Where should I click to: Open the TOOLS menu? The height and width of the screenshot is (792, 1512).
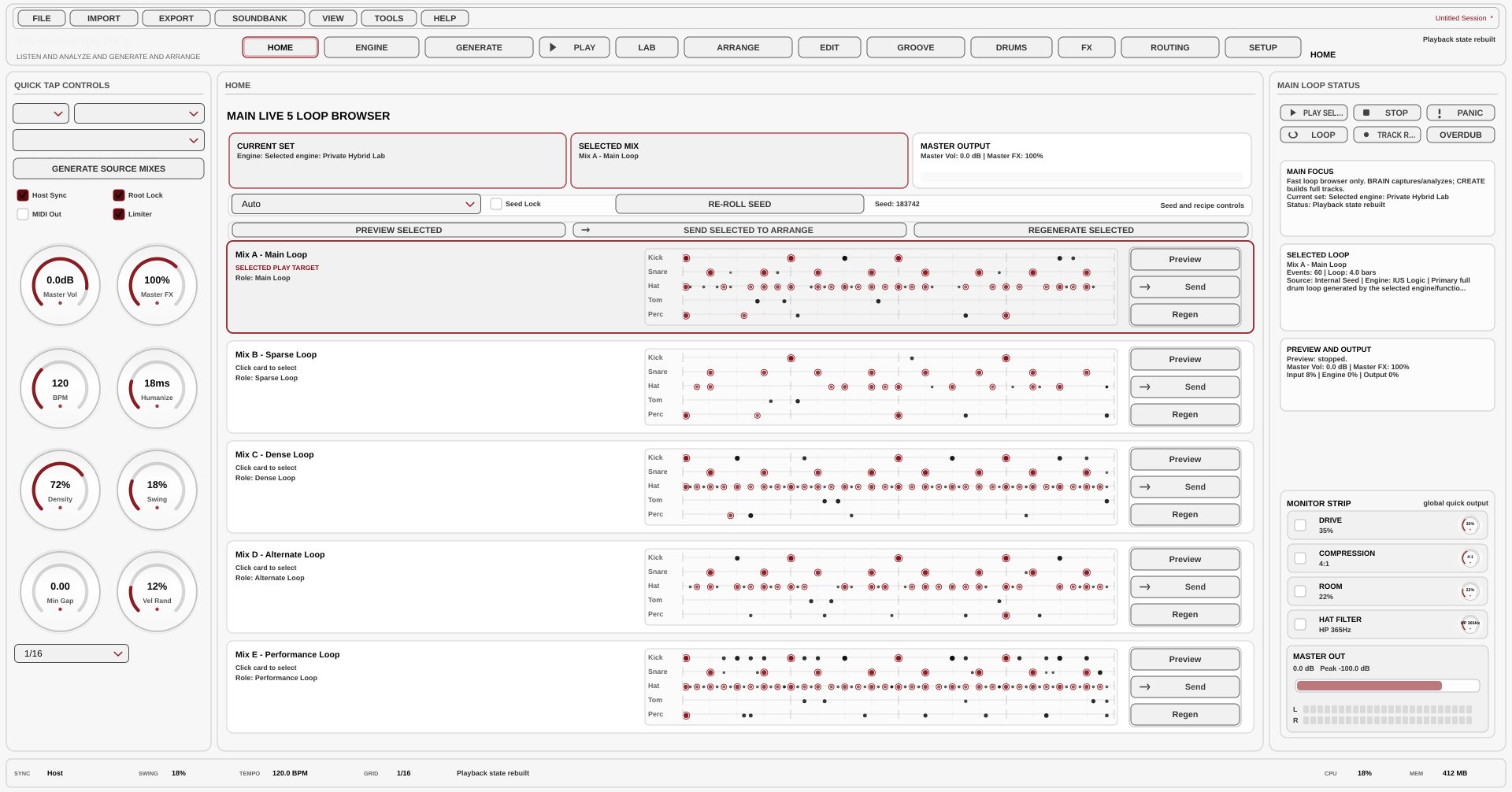coord(389,18)
